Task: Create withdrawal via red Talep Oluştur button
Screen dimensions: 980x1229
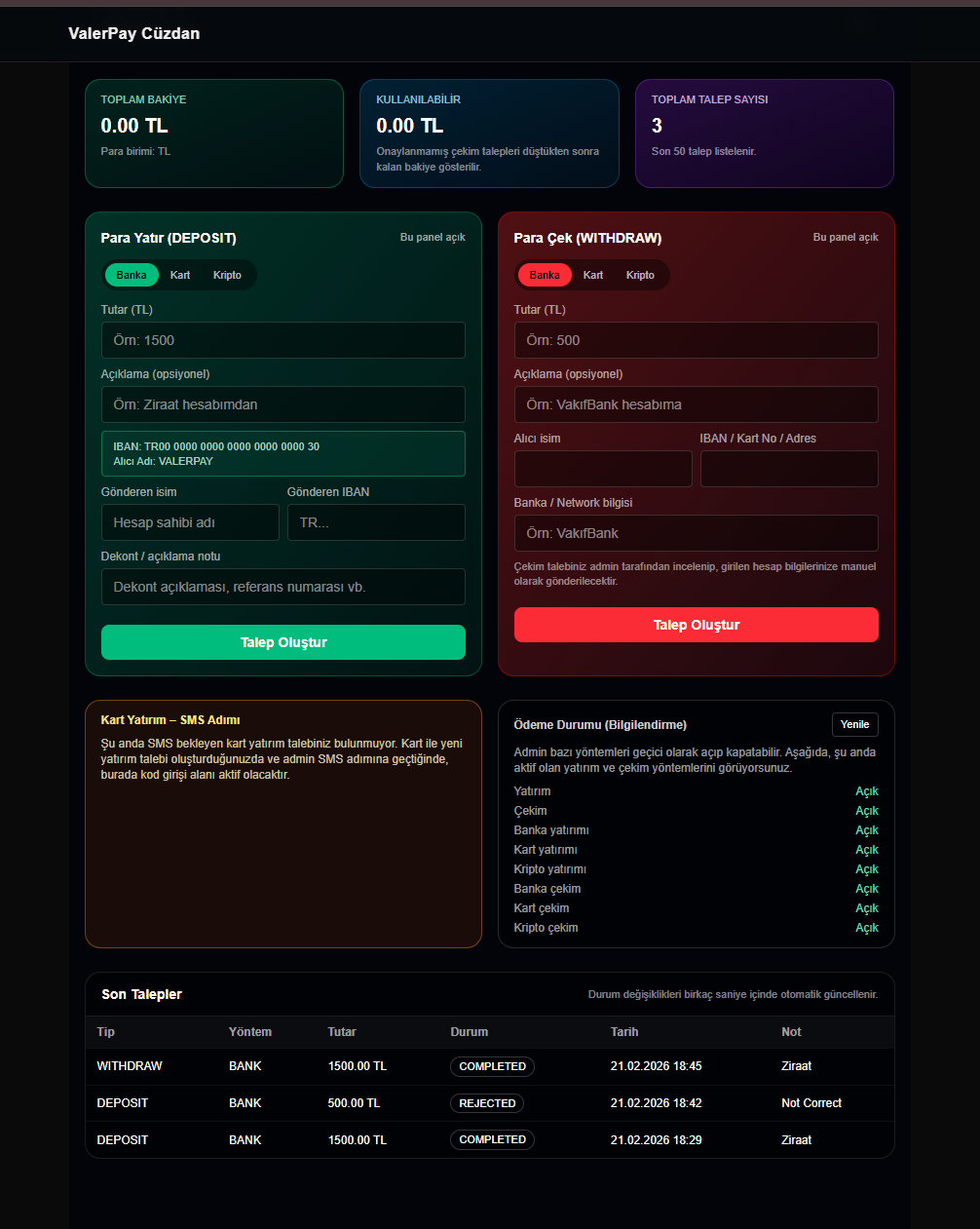Action: [696, 625]
